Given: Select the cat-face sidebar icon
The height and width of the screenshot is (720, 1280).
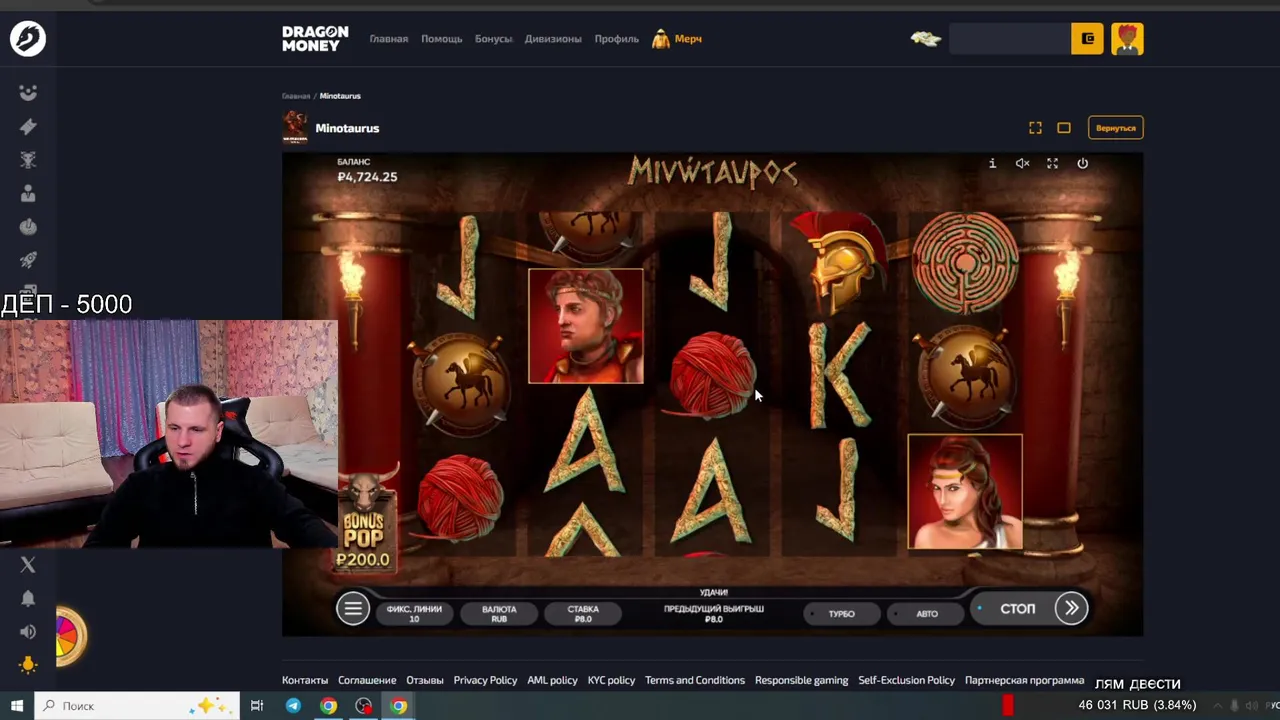Looking at the screenshot, I should (28, 160).
